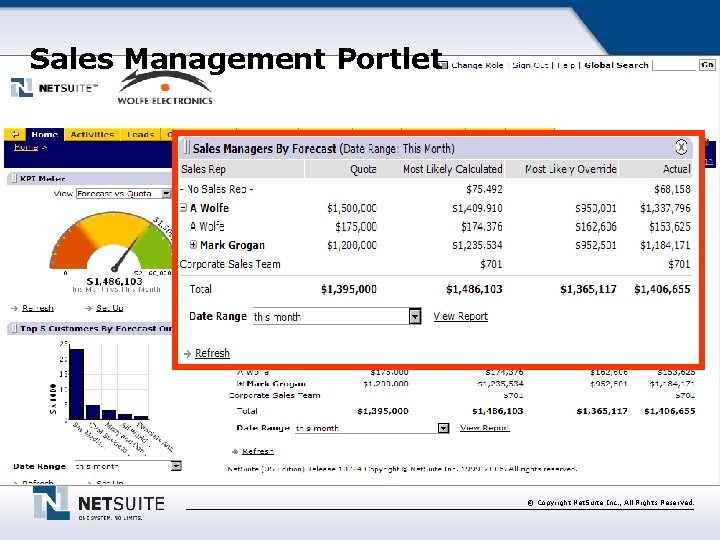Click the Home breadcrumb link
Image resolution: width=720 pixels, height=540 pixels.
26,147
